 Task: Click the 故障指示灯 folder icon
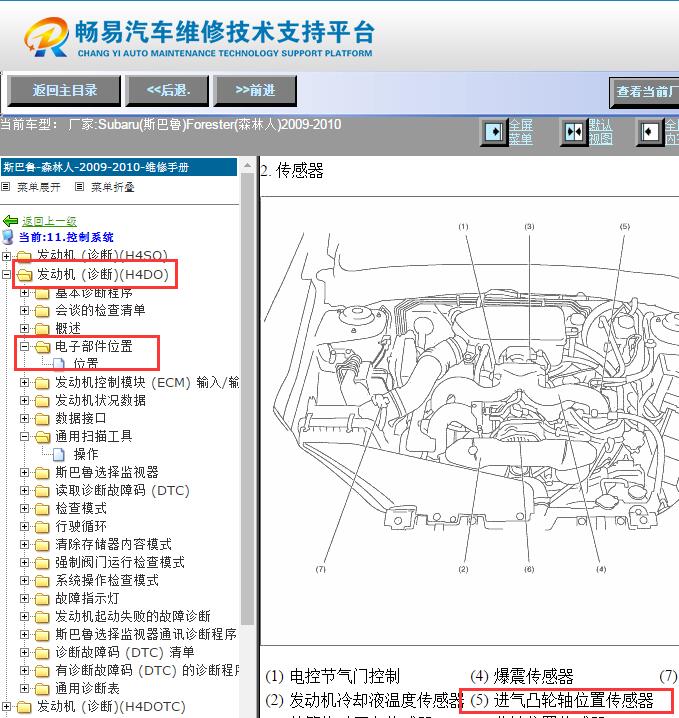(43, 599)
